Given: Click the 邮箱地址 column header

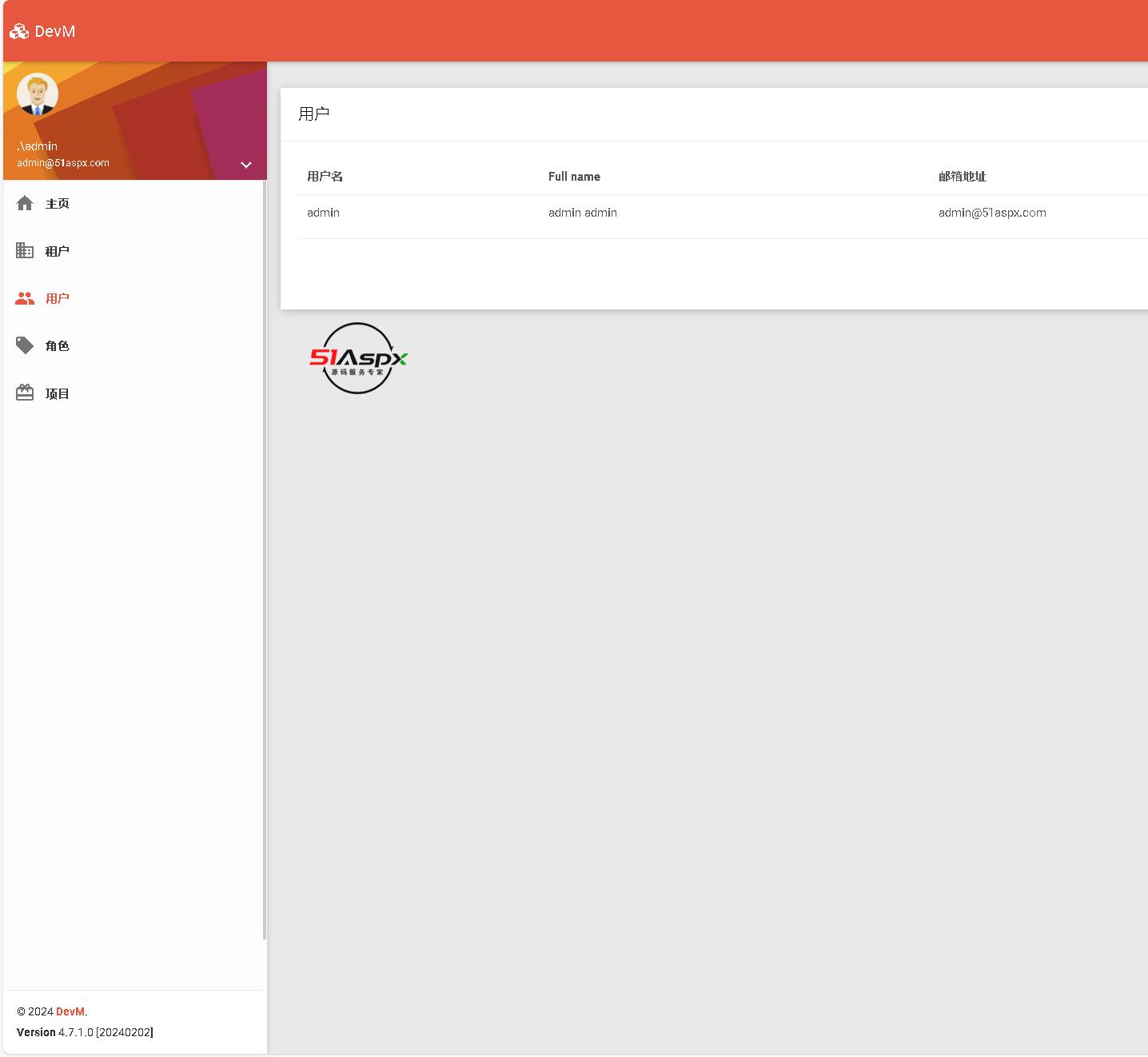Looking at the screenshot, I should click(x=963, y=177).
